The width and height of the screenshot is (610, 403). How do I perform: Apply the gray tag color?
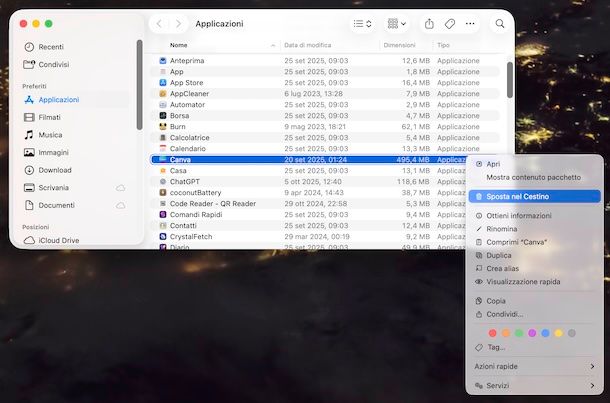pyautogui.click(x=572, y=333)
